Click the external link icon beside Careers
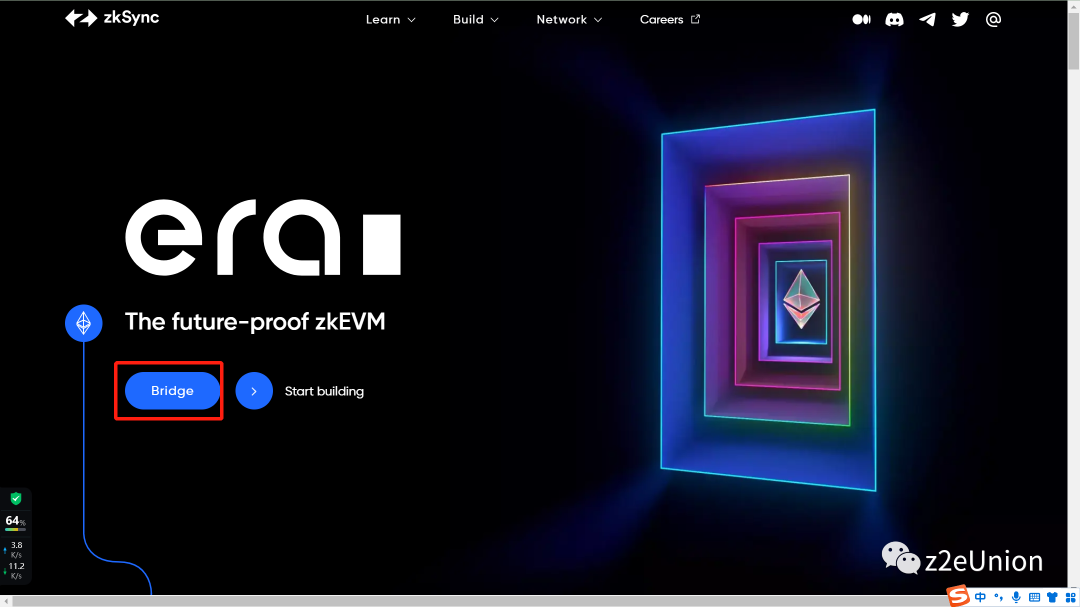Screen dimensions: 1080x607 click(x=695, y=19)
